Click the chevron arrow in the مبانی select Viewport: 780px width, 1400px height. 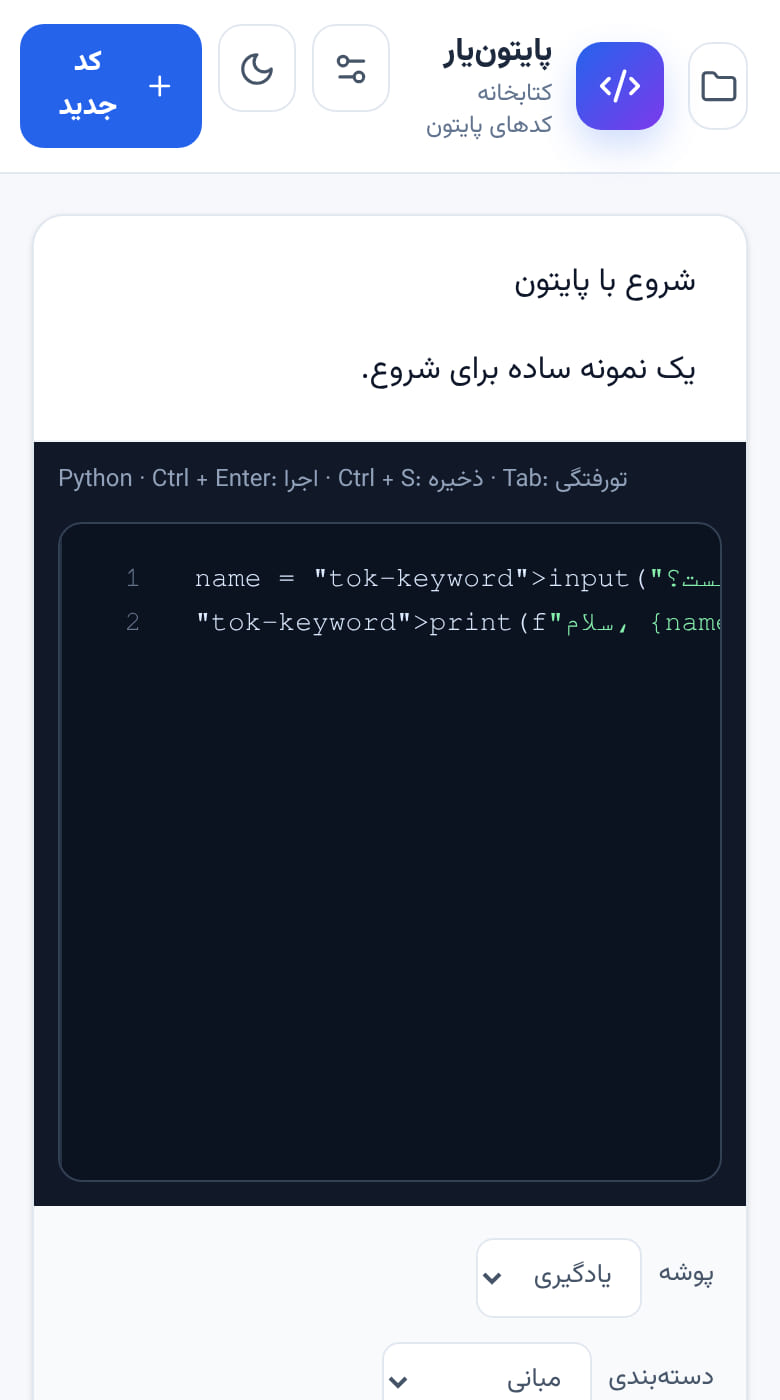click(x=397, y=1382)
